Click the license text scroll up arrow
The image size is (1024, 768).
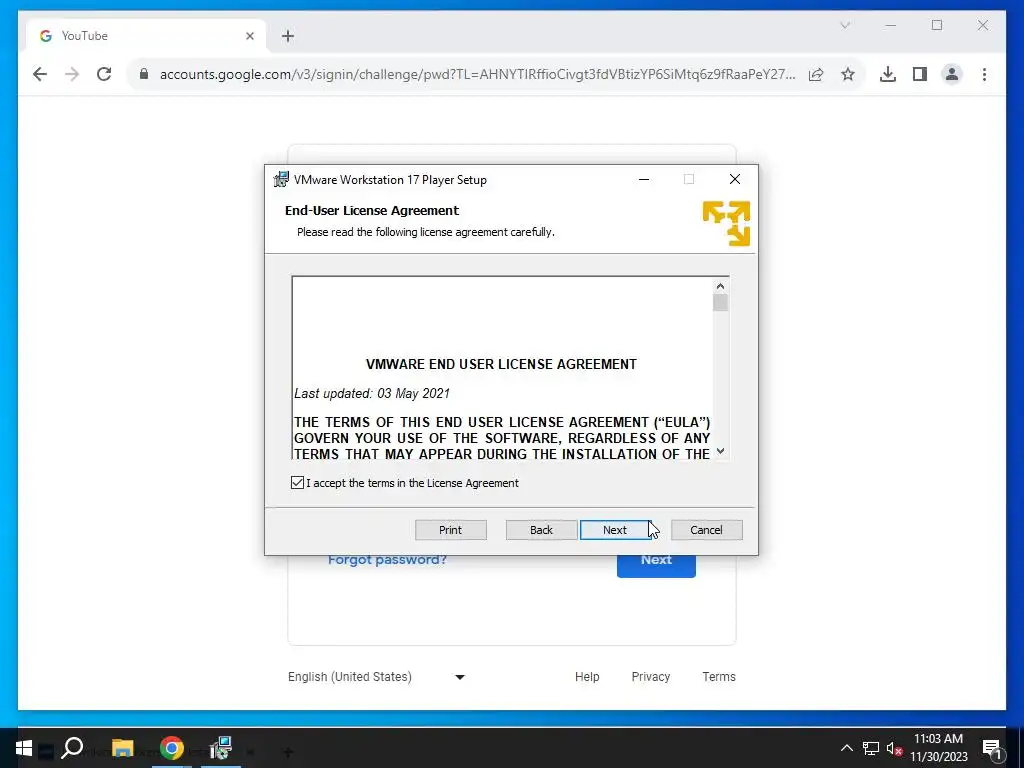[720, 286]
